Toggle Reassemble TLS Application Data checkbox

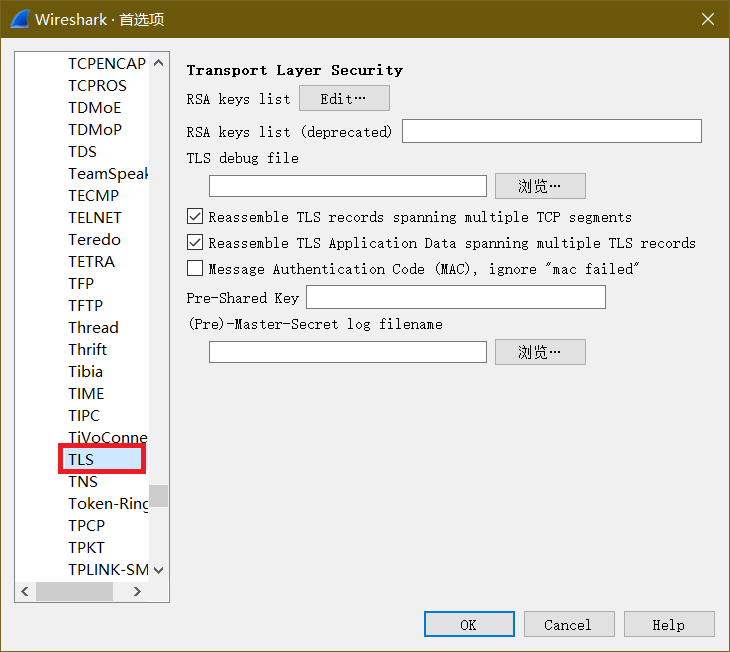[195, 243]
